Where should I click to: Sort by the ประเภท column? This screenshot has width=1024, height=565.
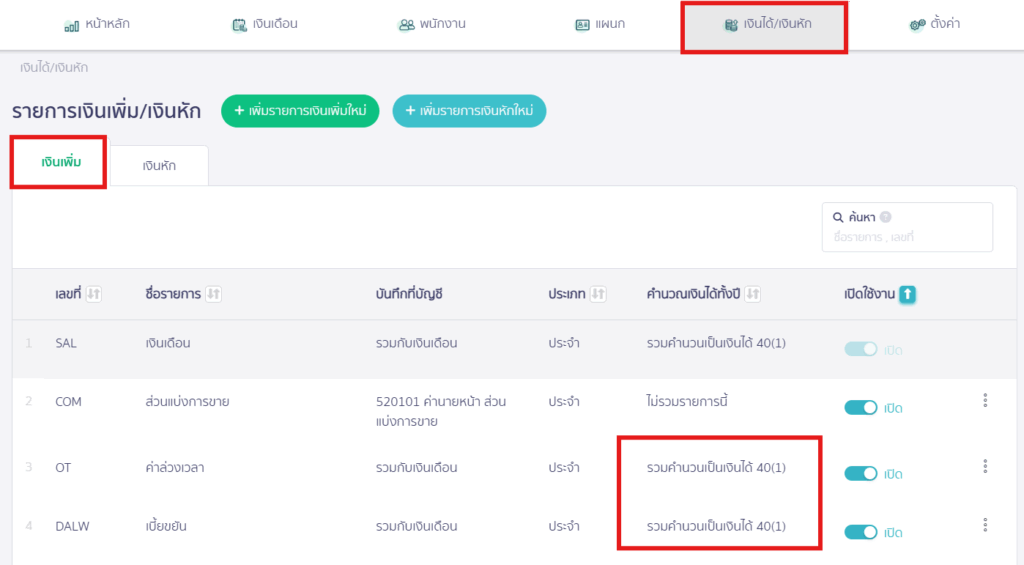[x=598, y=294]
